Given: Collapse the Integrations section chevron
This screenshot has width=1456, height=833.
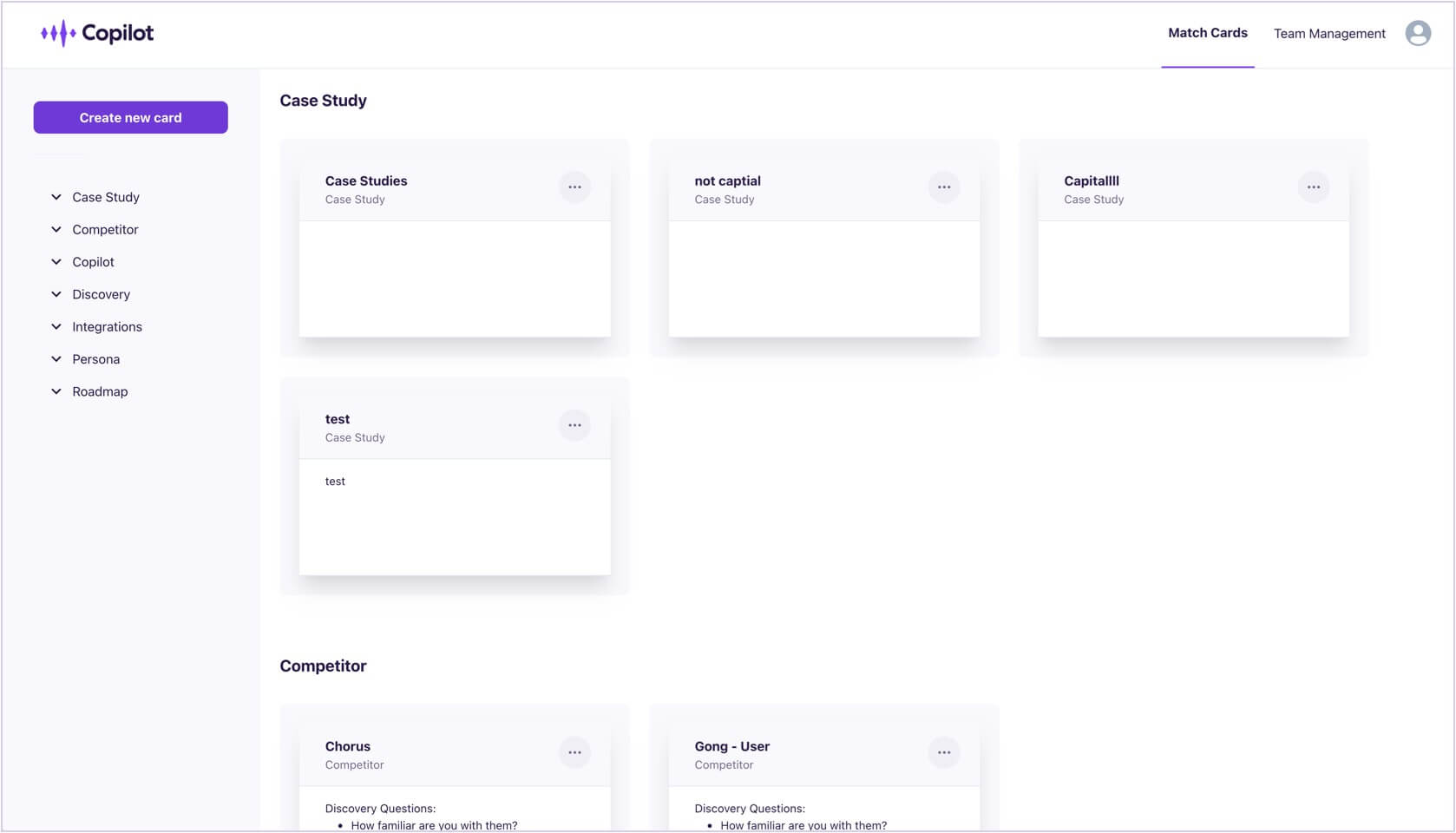Looking at the screenshot, I should point(56,326).
